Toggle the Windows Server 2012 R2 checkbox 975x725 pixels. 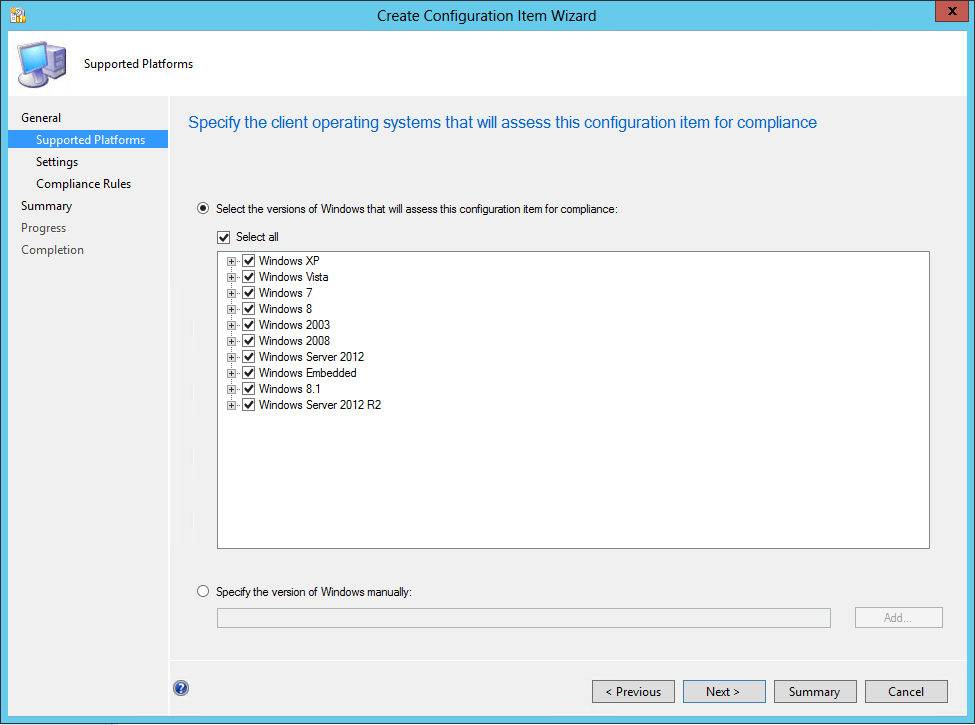click(x=248, y=404)
